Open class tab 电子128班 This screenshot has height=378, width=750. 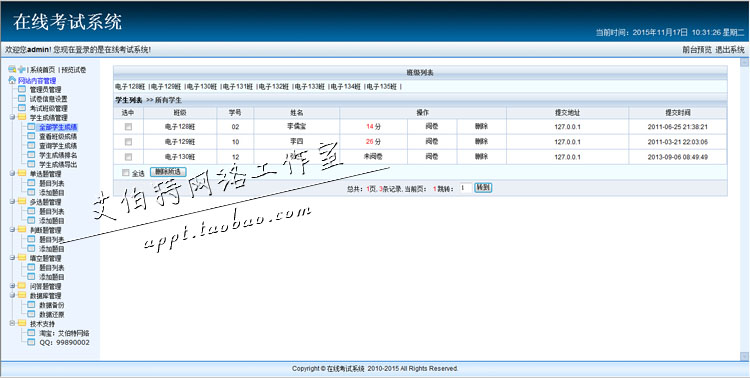pos(130,87)
